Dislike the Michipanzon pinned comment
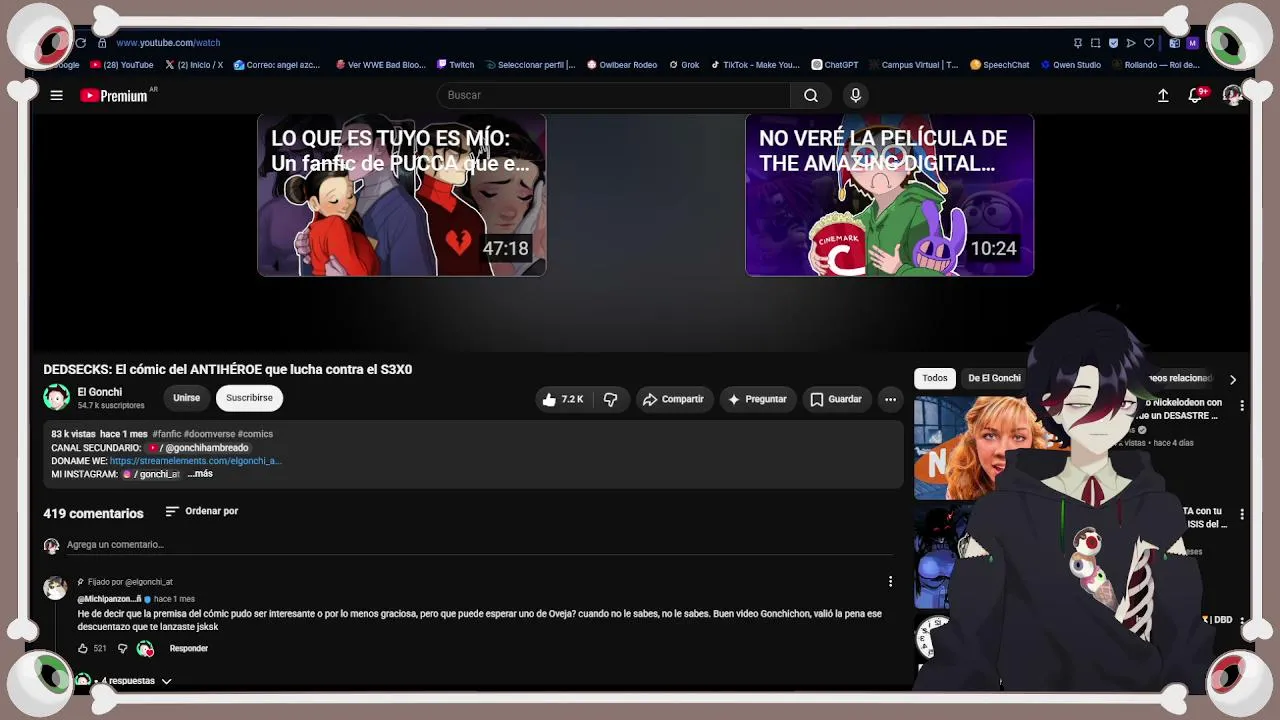 pyautogui.click(x=122, y=649)
